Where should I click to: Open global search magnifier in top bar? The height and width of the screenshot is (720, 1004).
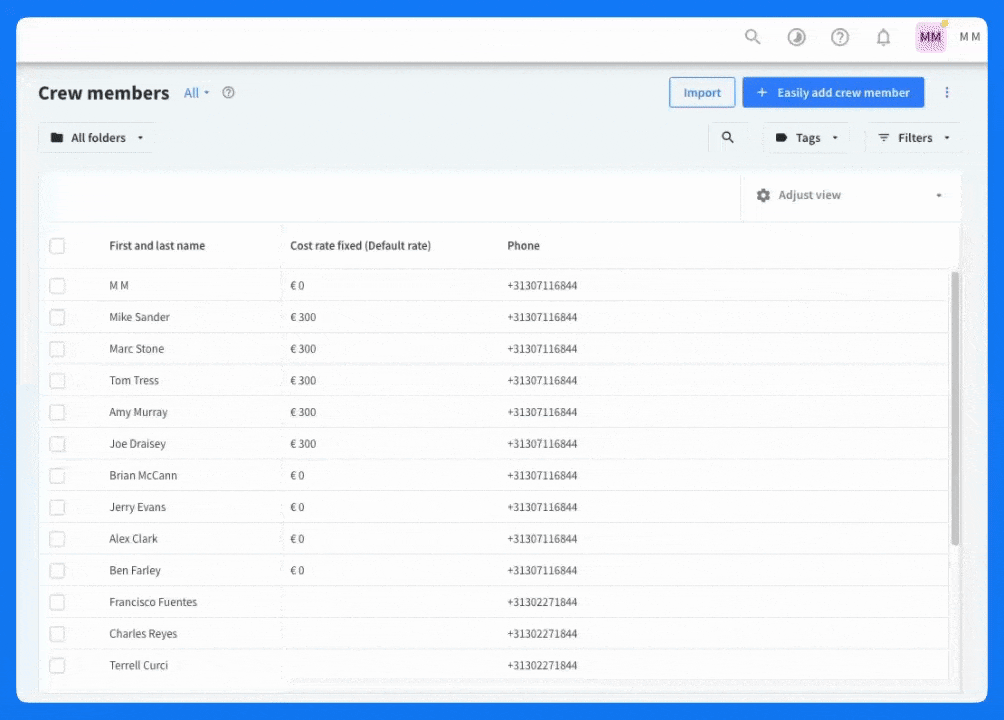click(752, 37)
